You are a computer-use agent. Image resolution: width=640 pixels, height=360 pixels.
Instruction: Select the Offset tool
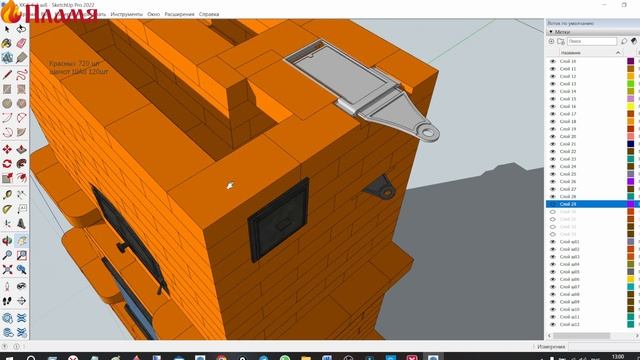(x=21, y=178)
